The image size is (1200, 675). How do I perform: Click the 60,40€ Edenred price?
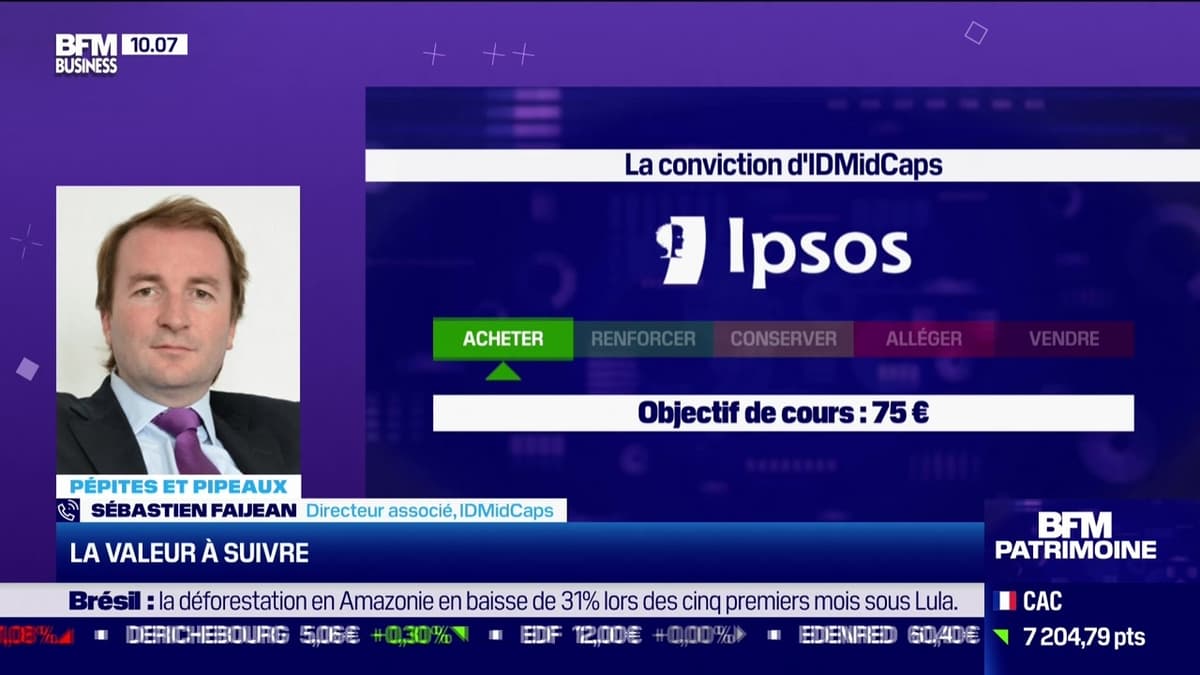943,635
